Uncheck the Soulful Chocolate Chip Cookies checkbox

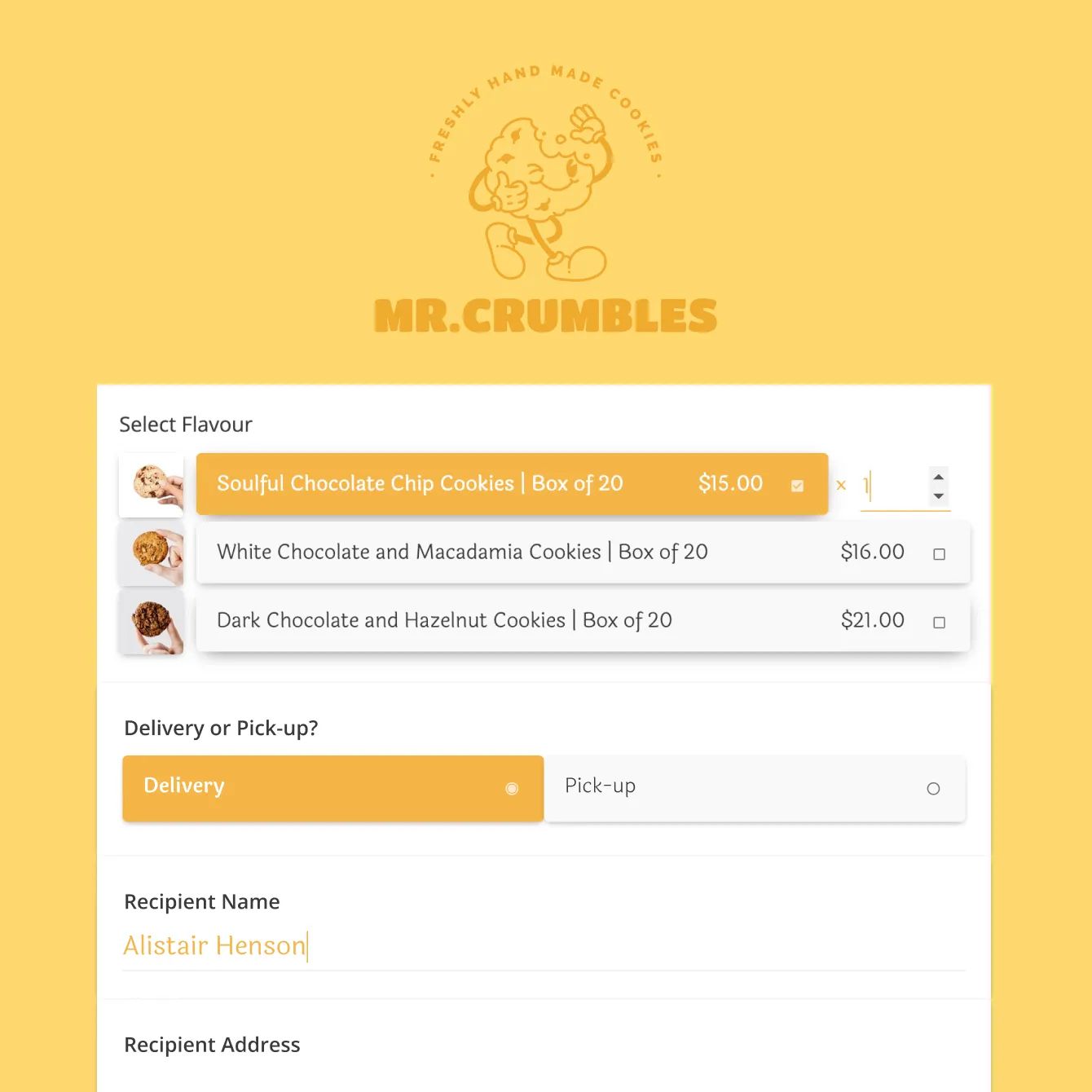click(x=797, y=484)
